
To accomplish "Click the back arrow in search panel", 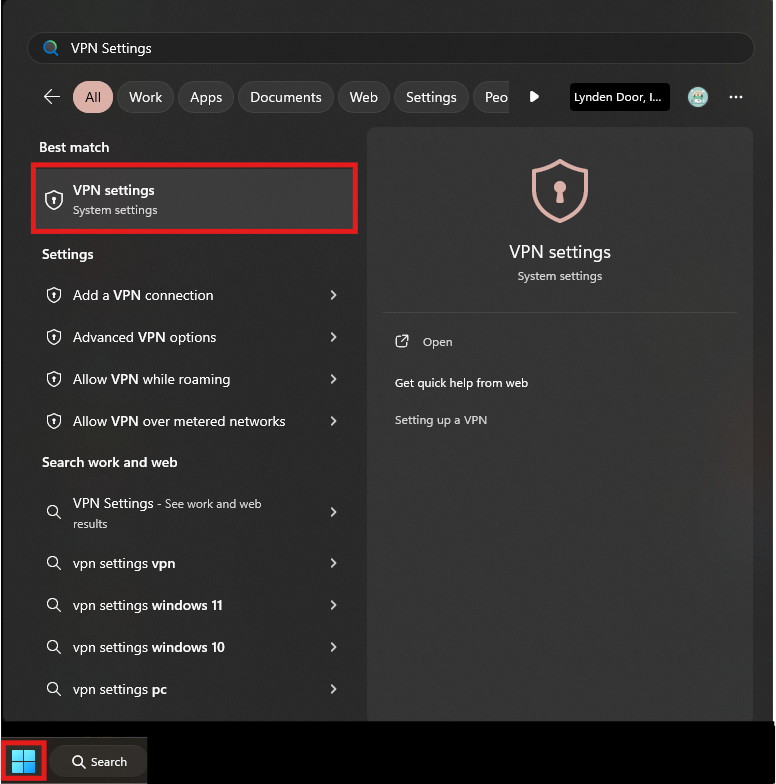I will point(52,97).
